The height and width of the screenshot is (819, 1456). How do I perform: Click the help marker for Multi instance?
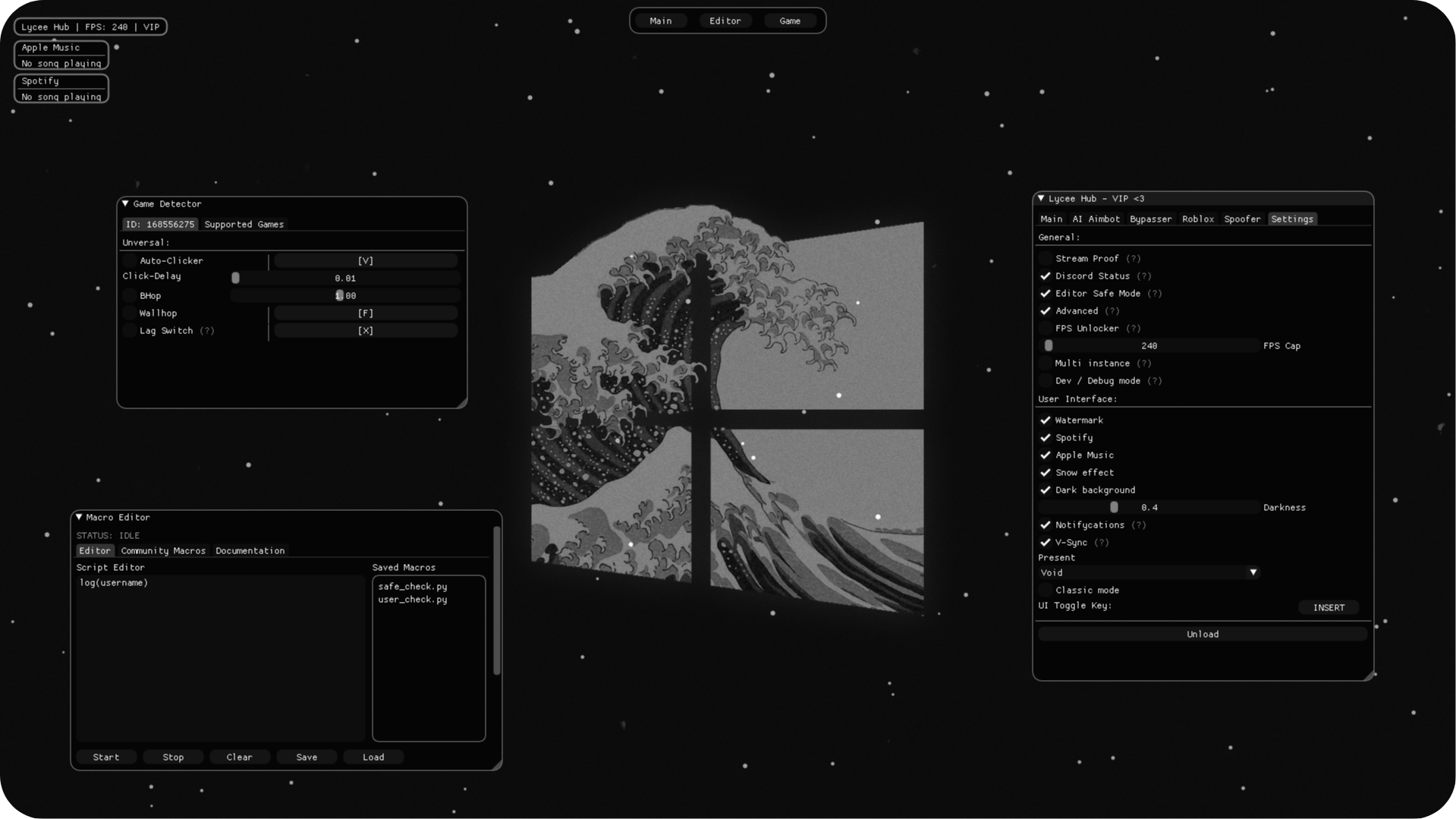[x=1144, y=364]
